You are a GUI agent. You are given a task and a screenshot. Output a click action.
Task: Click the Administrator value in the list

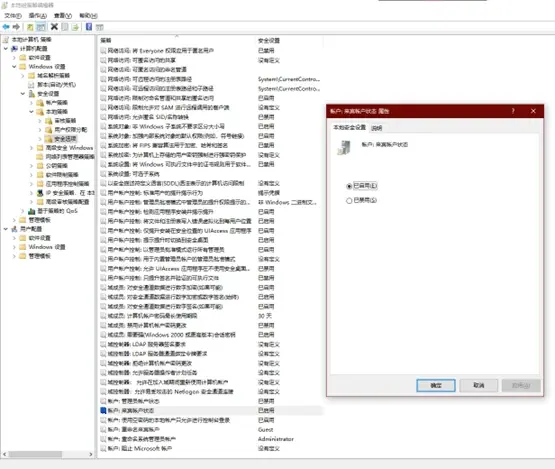click(276, 439)
